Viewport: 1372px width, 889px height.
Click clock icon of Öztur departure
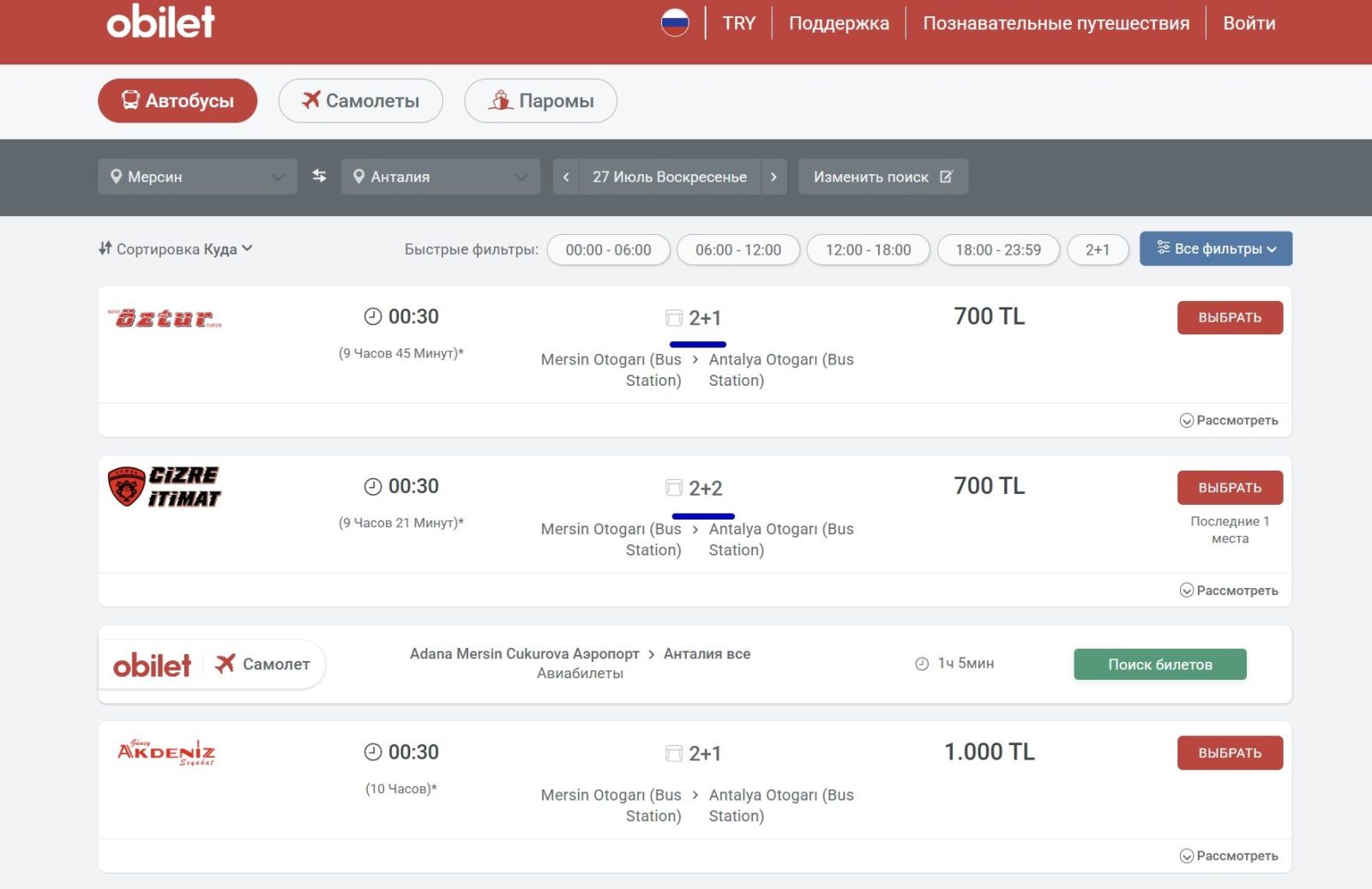coord(373,316)
